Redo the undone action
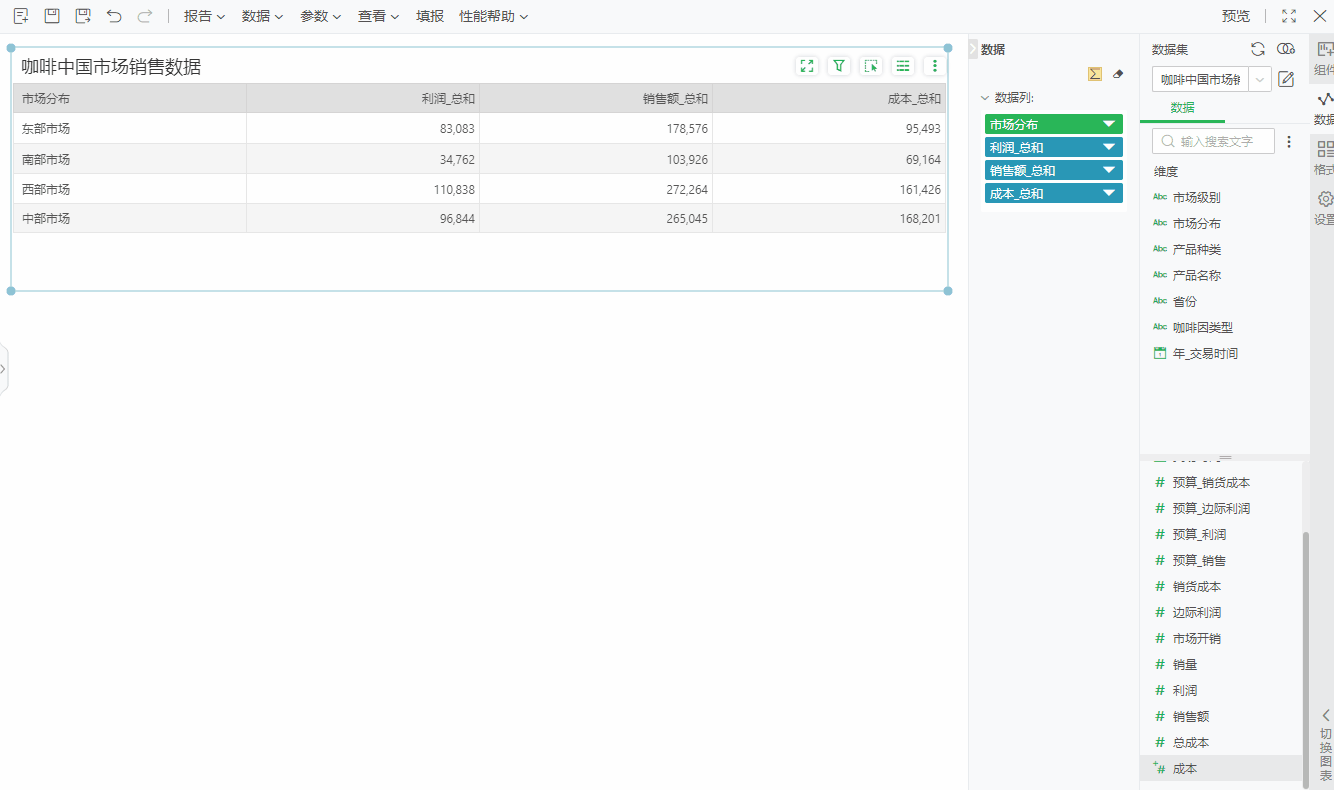 145,16
